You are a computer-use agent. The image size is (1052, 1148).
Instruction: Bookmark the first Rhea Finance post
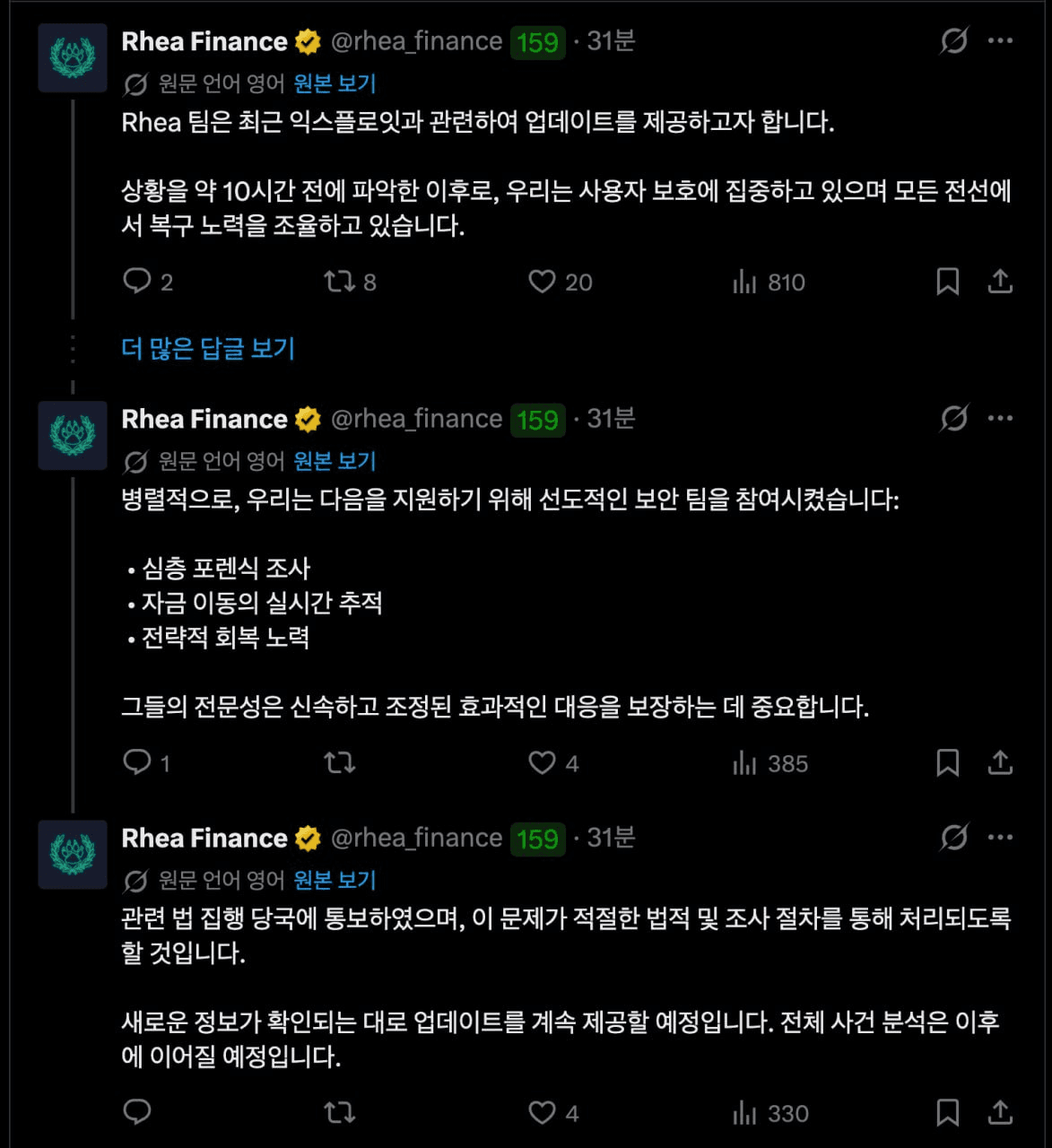coord(947,282)
